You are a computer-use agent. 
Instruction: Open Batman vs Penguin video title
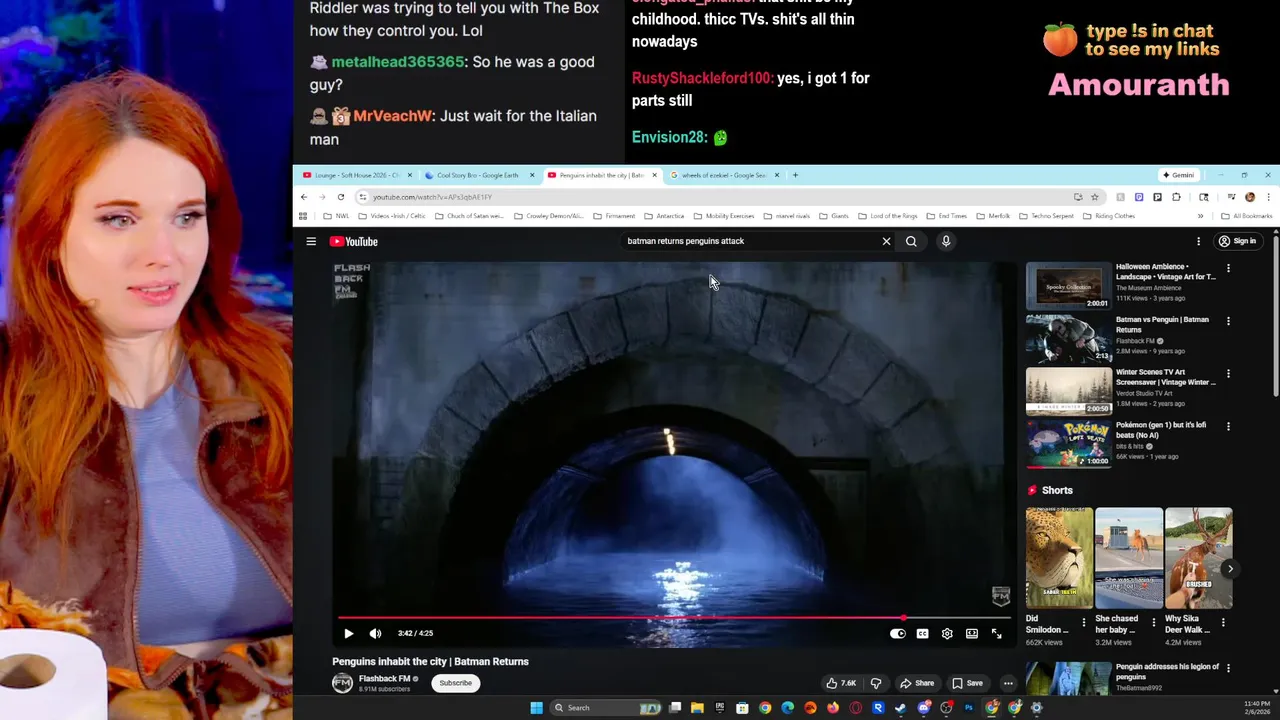tap(1162, 324)
